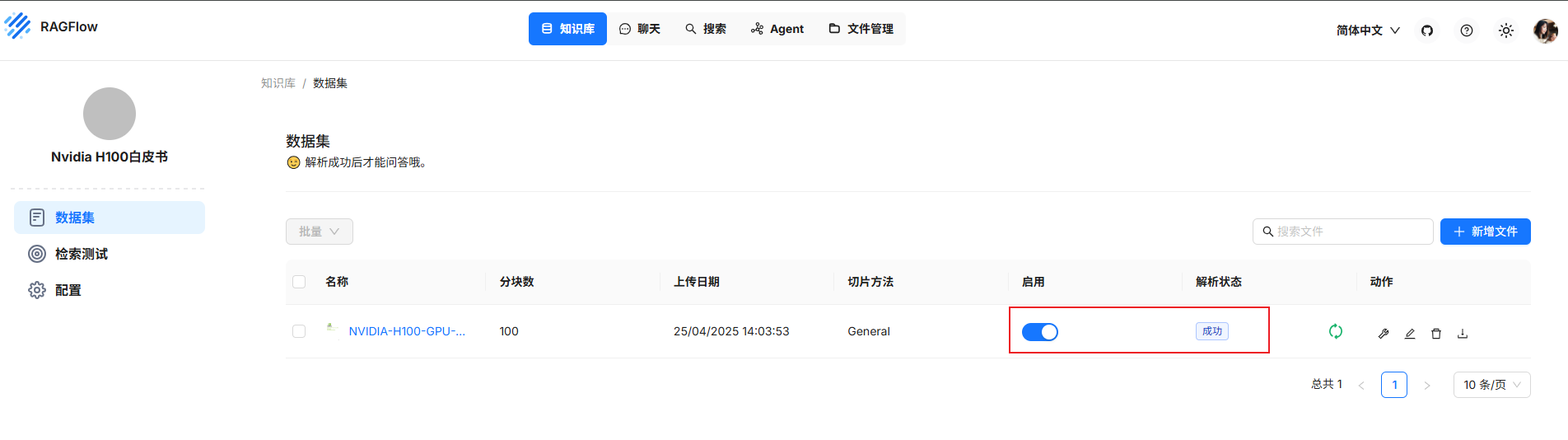
Task: Click the grey knowledge base avatar circle
Action: [110, 114]
